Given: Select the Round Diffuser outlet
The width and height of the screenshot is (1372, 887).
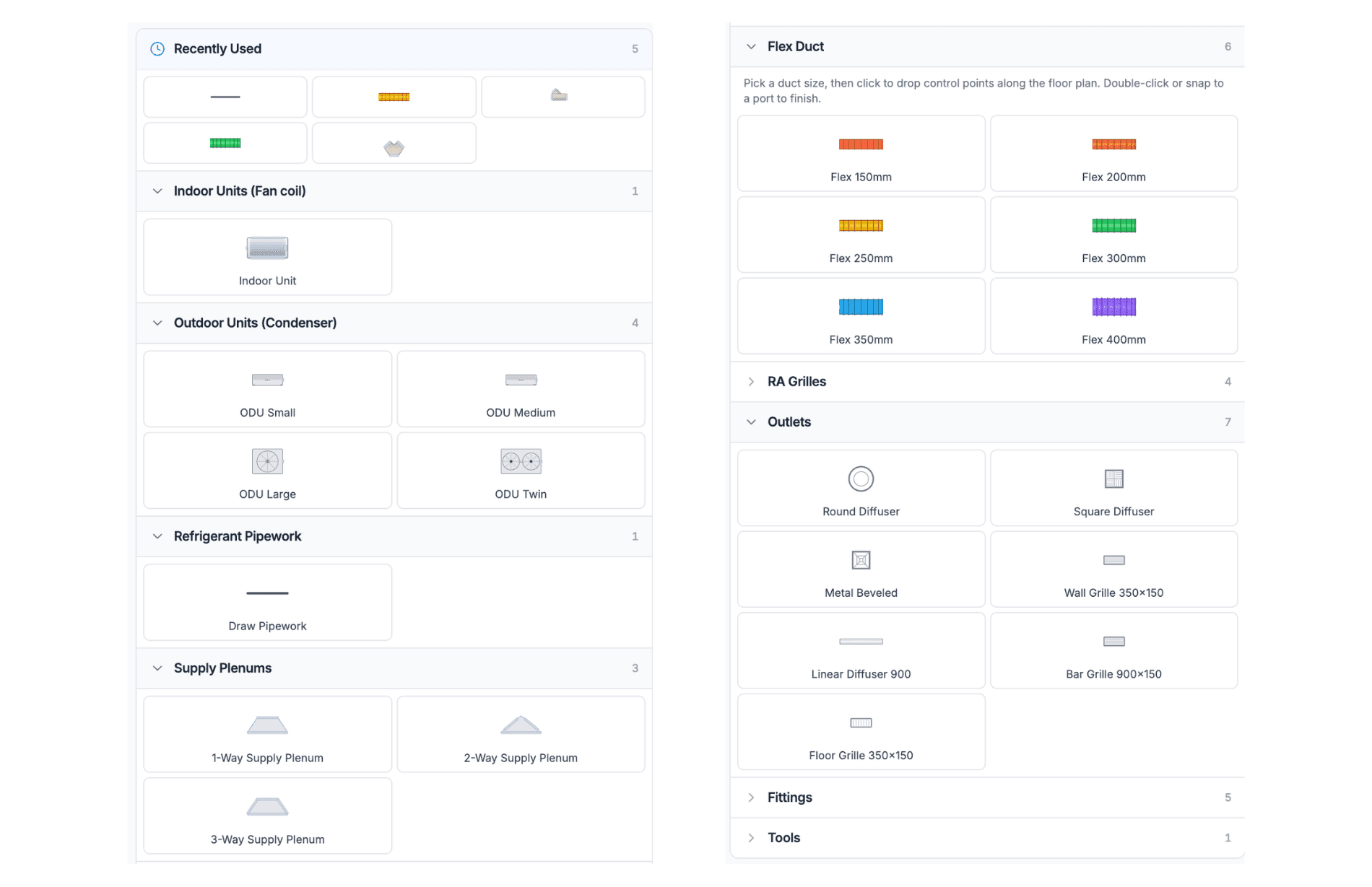Looking at the screenshot, I should coord(861,488).
